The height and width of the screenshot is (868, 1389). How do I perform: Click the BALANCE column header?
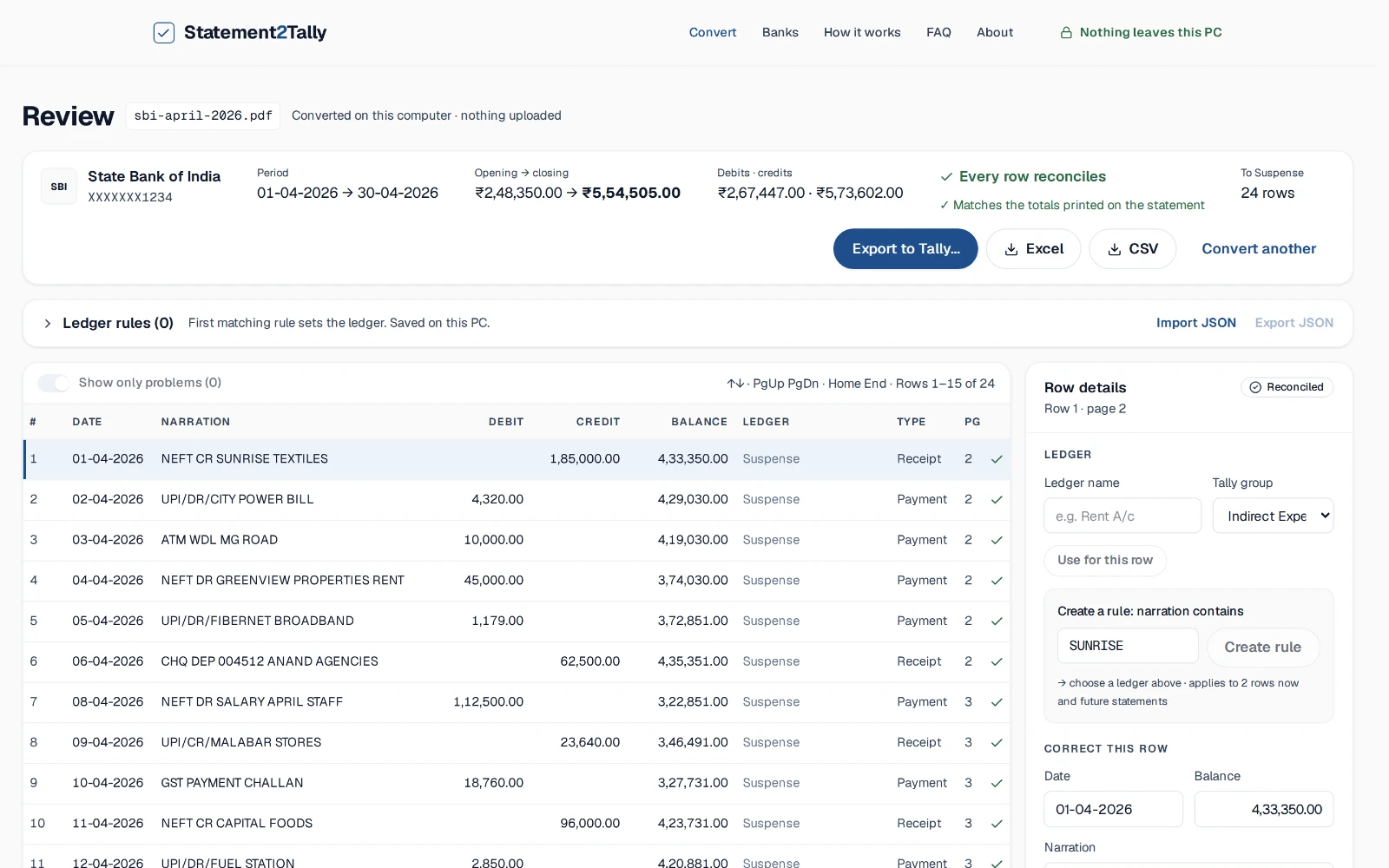point(699,422)
